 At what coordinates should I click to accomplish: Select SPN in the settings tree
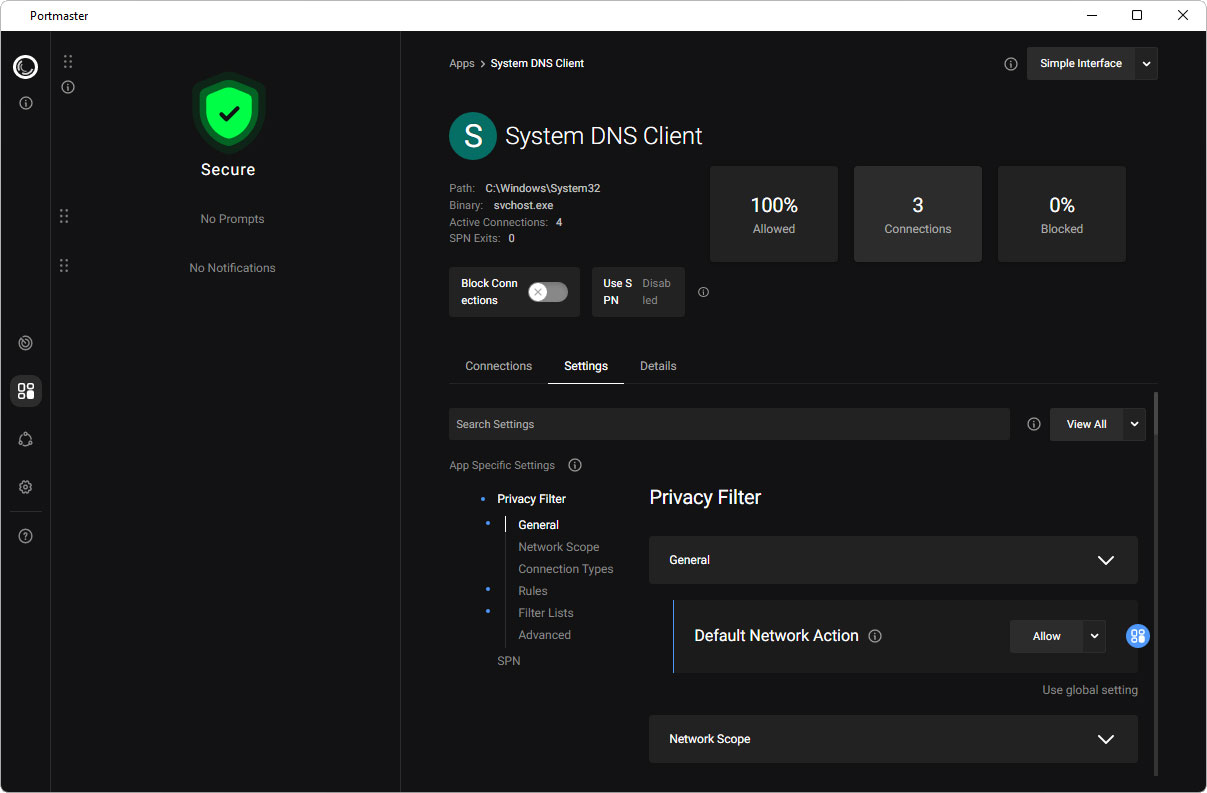coord(509,661)
